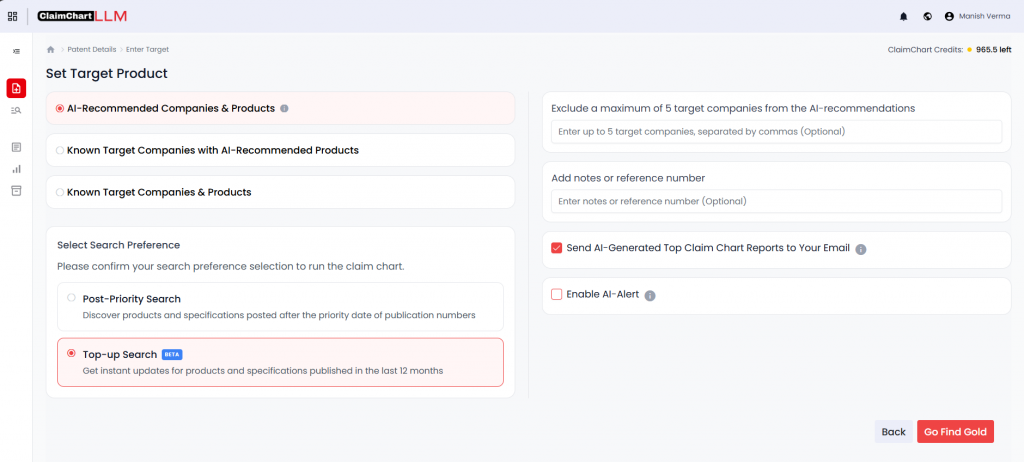Uncheck Send AI-Generated Top Claim Chart Reports
This screenshot has width=1024, height=462.
(557, 248)
